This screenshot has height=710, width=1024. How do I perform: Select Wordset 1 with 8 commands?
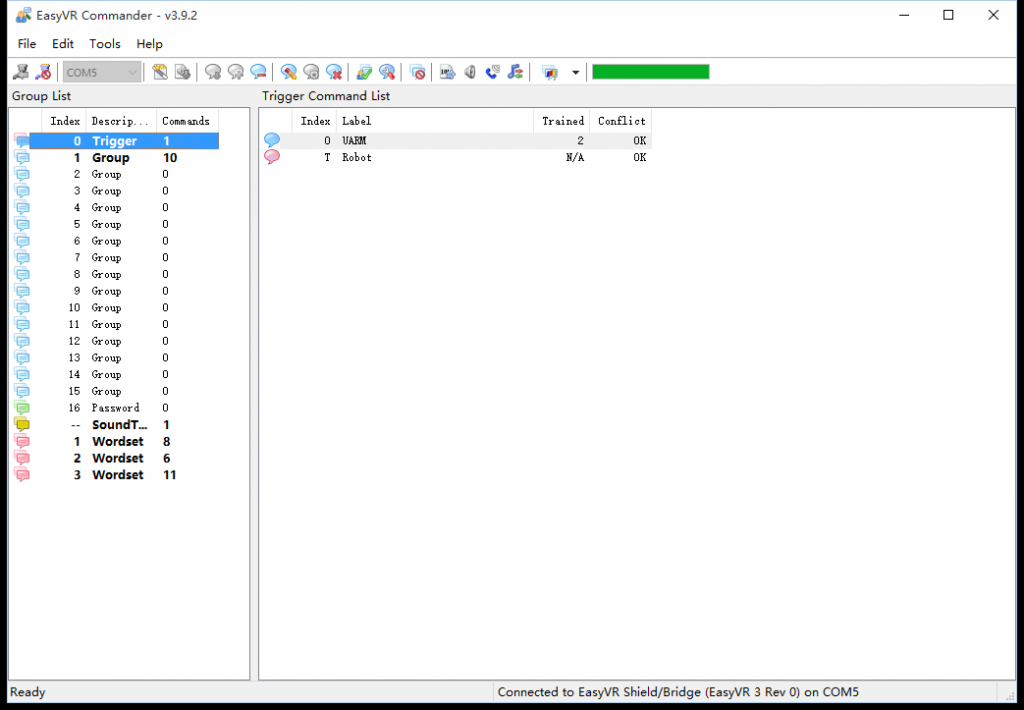(x=116, y=442)
